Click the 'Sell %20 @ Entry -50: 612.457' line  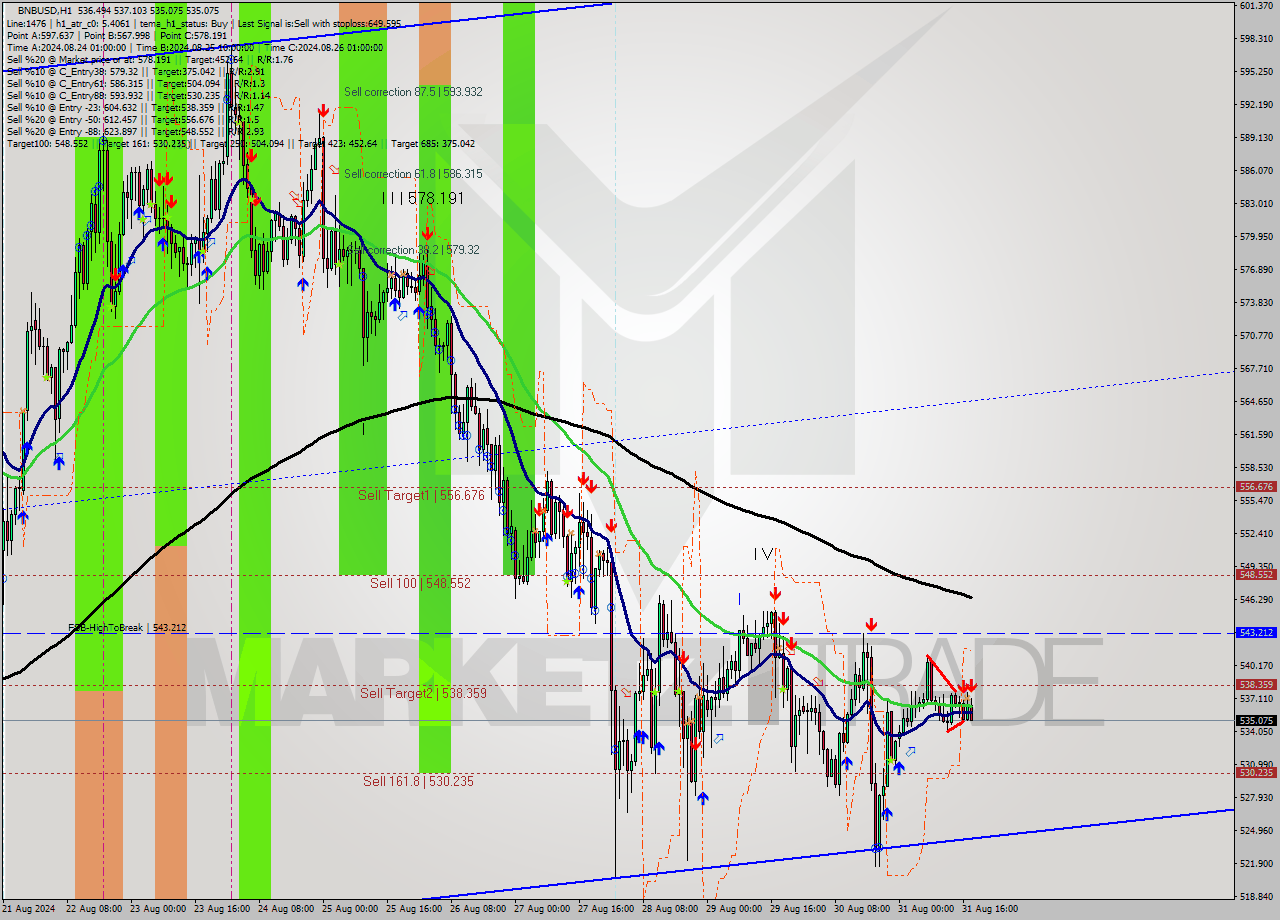133,119
